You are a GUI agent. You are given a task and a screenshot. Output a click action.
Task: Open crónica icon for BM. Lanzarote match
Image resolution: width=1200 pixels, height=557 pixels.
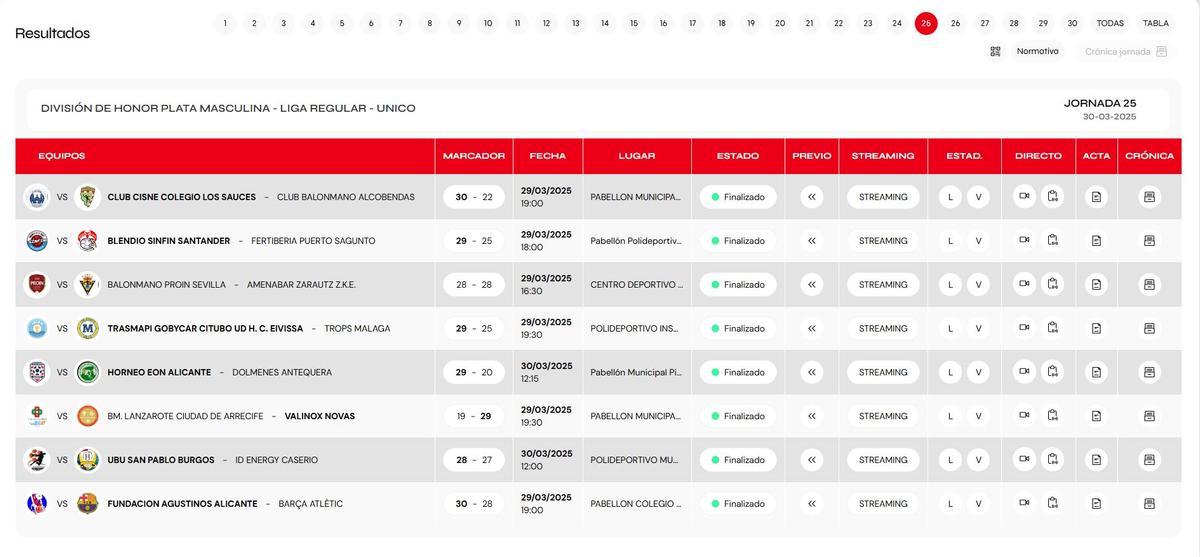pyautogui.click(x=1149, y=416)
